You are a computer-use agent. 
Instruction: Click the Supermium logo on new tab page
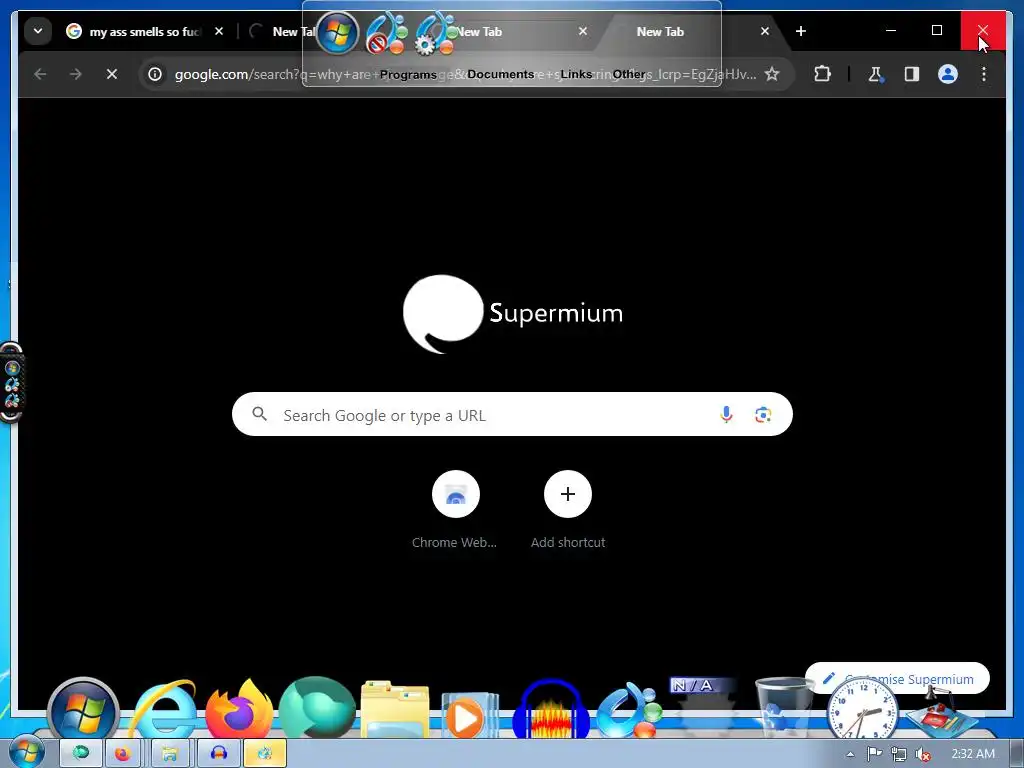coord(513,314)
